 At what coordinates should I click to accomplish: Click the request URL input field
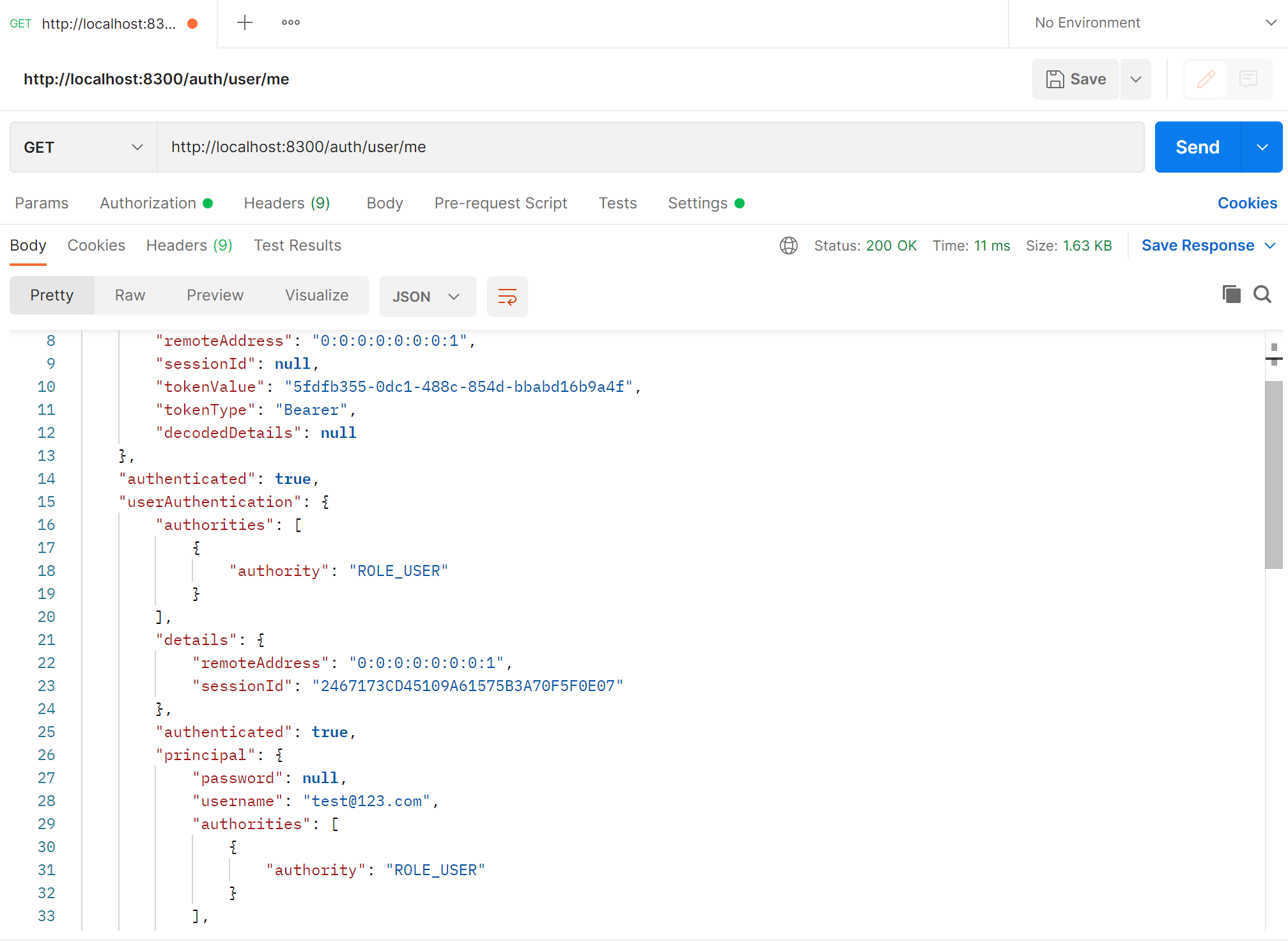[x=649, y=148]
